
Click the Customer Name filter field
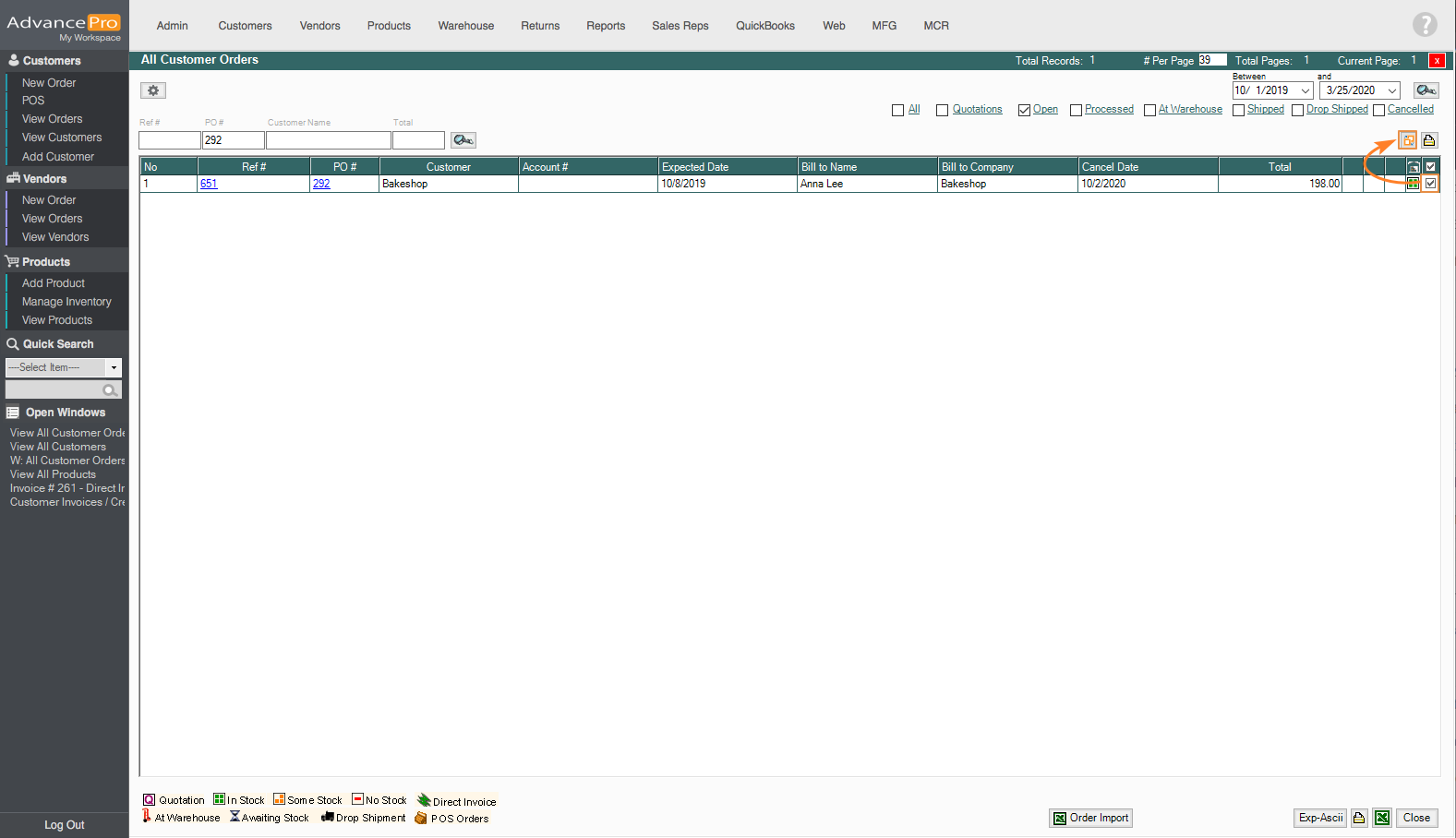coord(328,140)
